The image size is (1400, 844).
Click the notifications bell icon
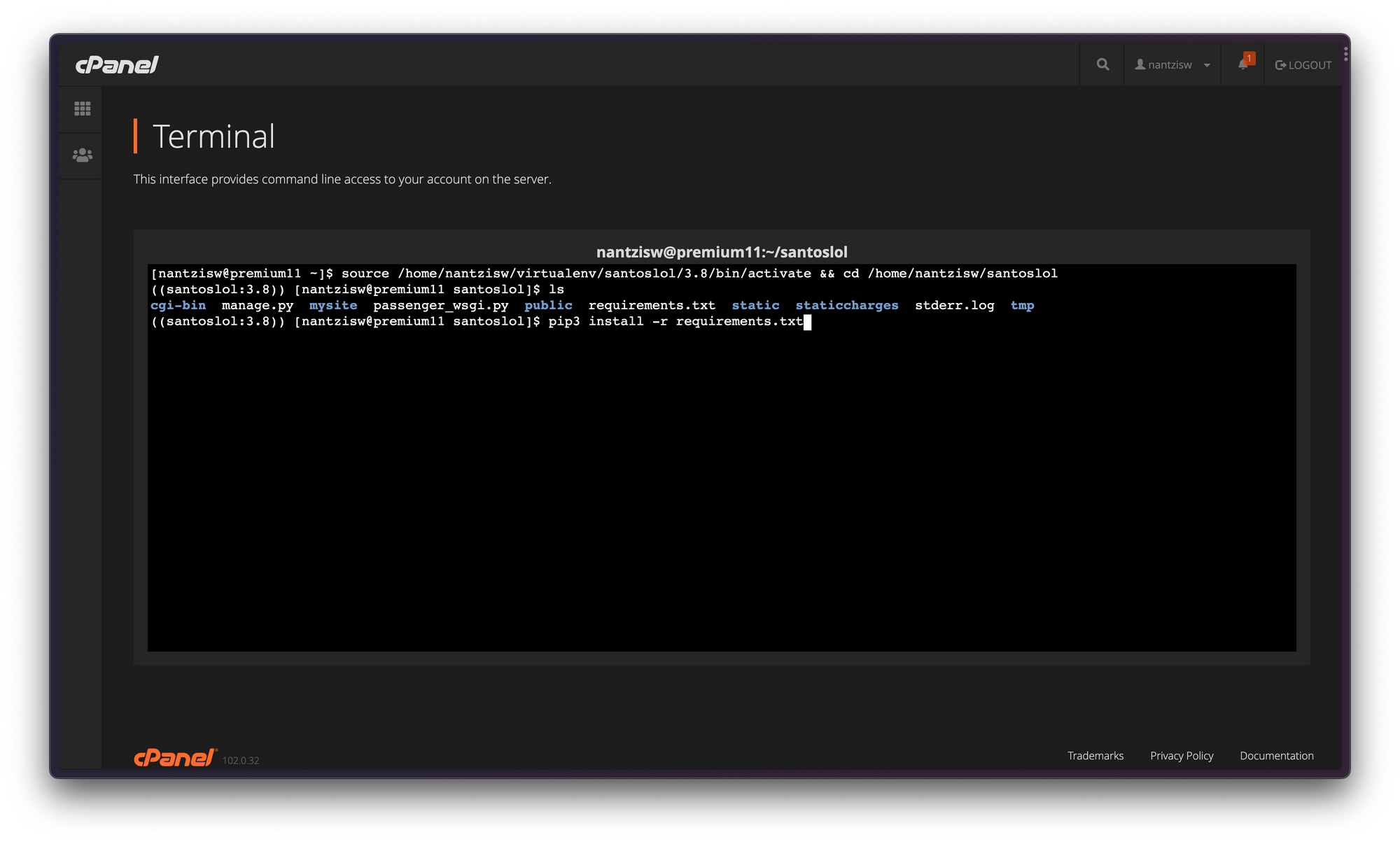tap(1243, 64)
